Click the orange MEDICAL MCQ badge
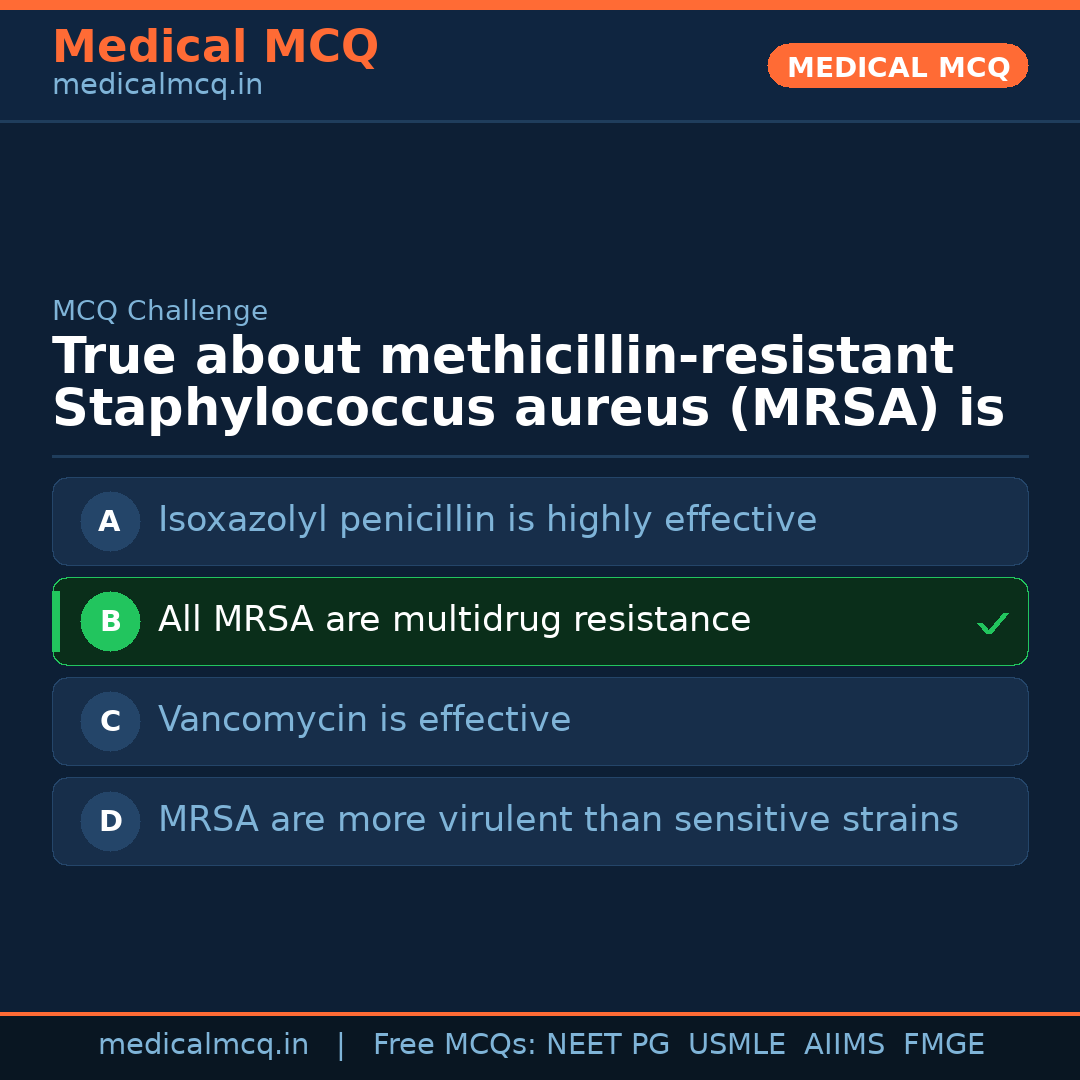The height and width of the screenshot is (1080, 1080). [897, 66]
